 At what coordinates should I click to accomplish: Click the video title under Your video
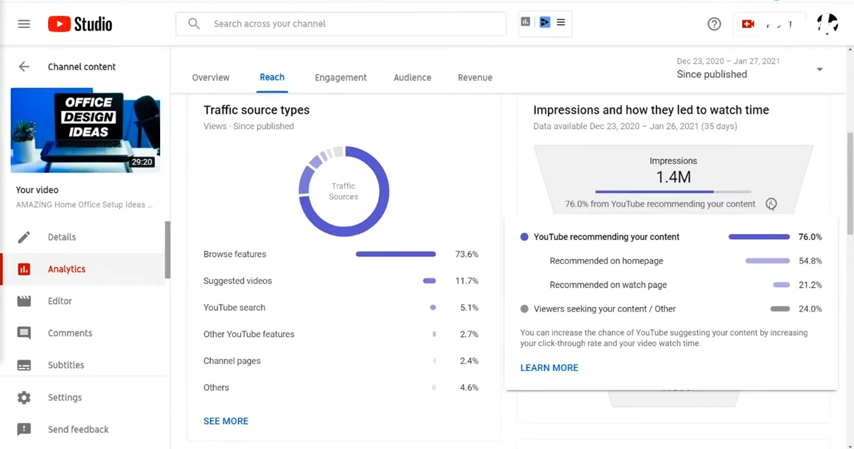click(84, 205)
